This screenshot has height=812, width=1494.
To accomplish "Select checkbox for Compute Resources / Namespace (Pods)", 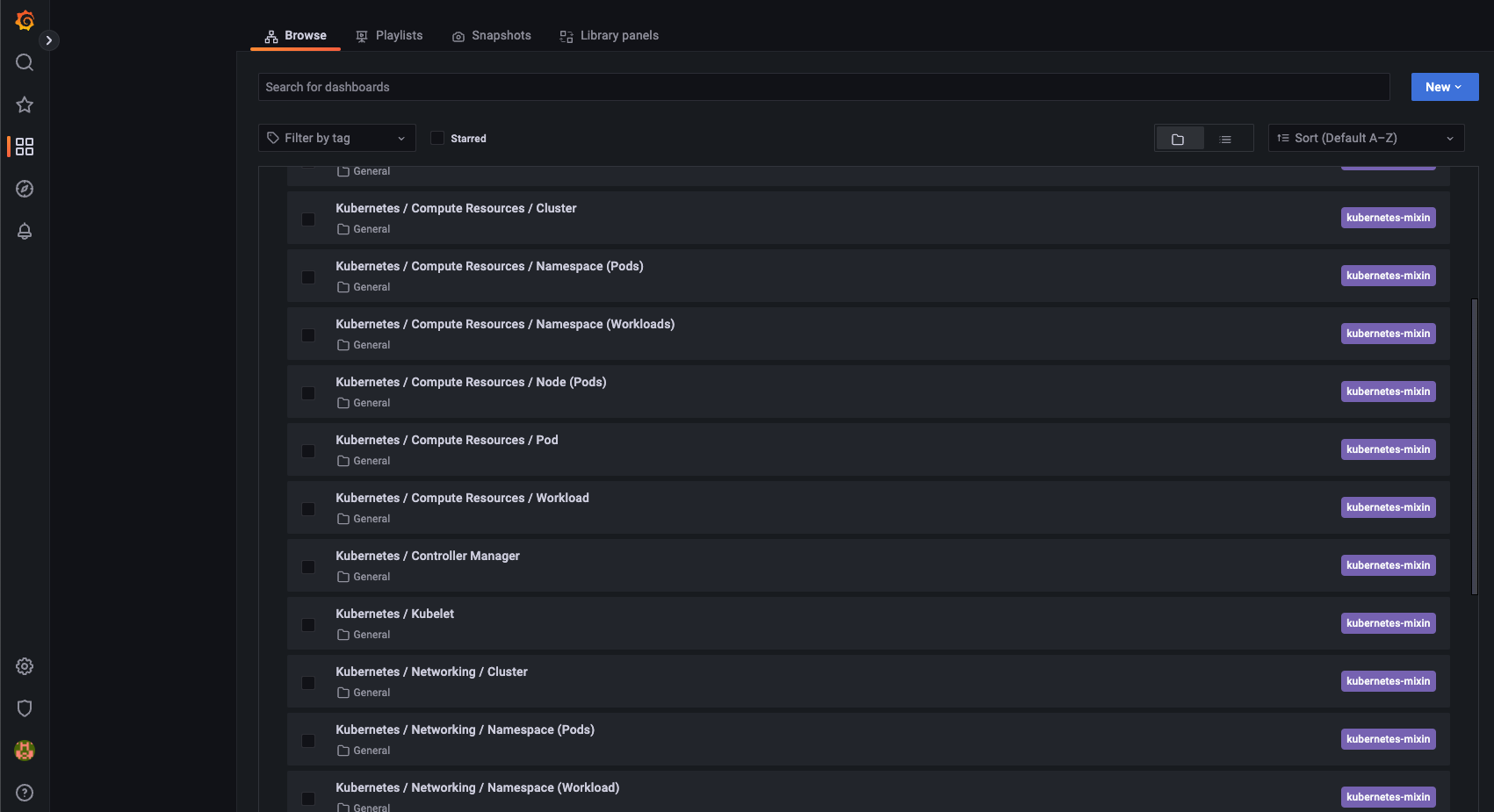I will 308,277.
